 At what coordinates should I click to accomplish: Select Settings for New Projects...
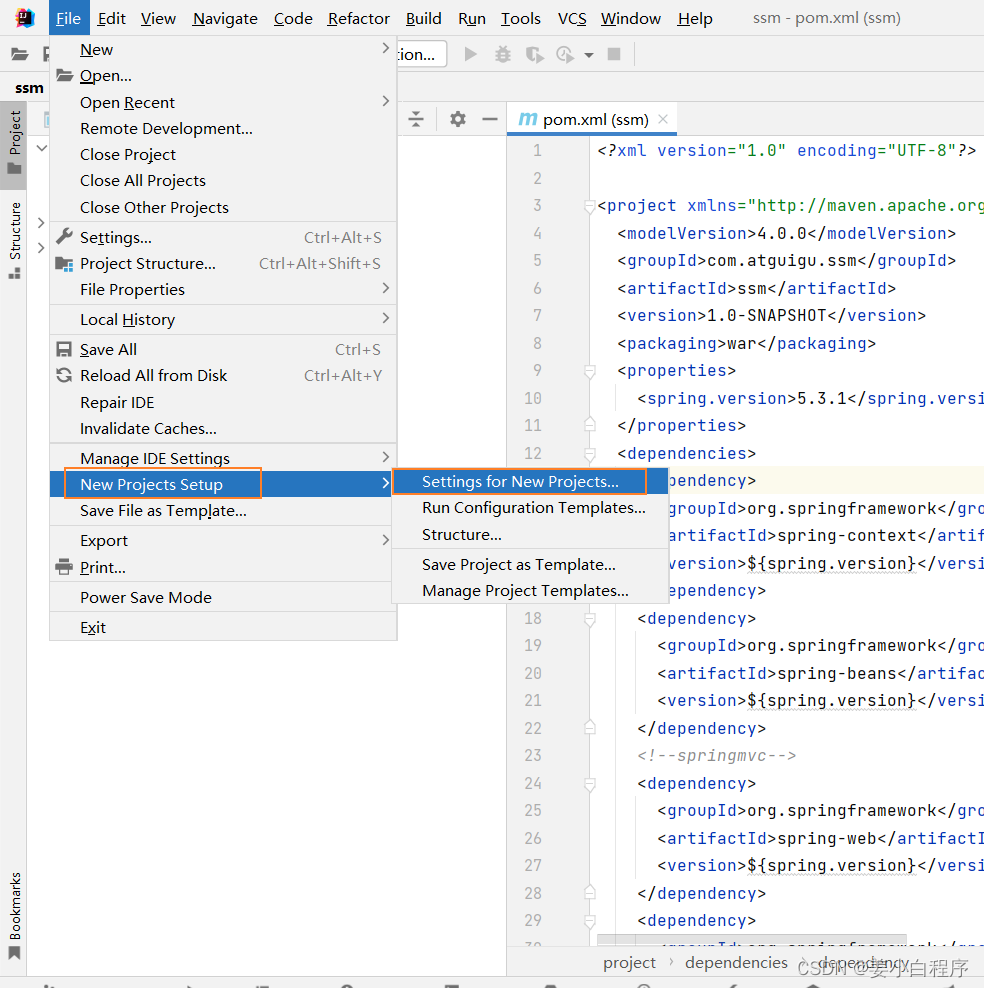(520, 482)
